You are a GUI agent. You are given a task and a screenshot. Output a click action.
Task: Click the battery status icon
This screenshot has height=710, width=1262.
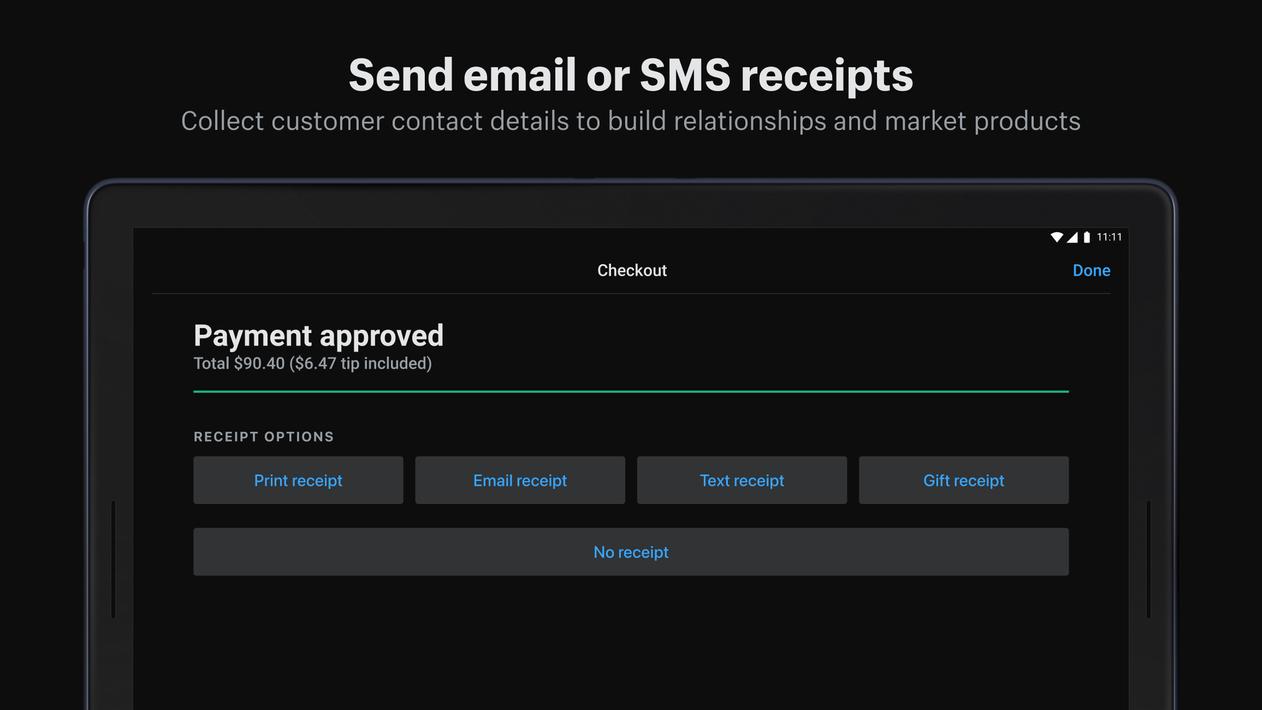1087,237
